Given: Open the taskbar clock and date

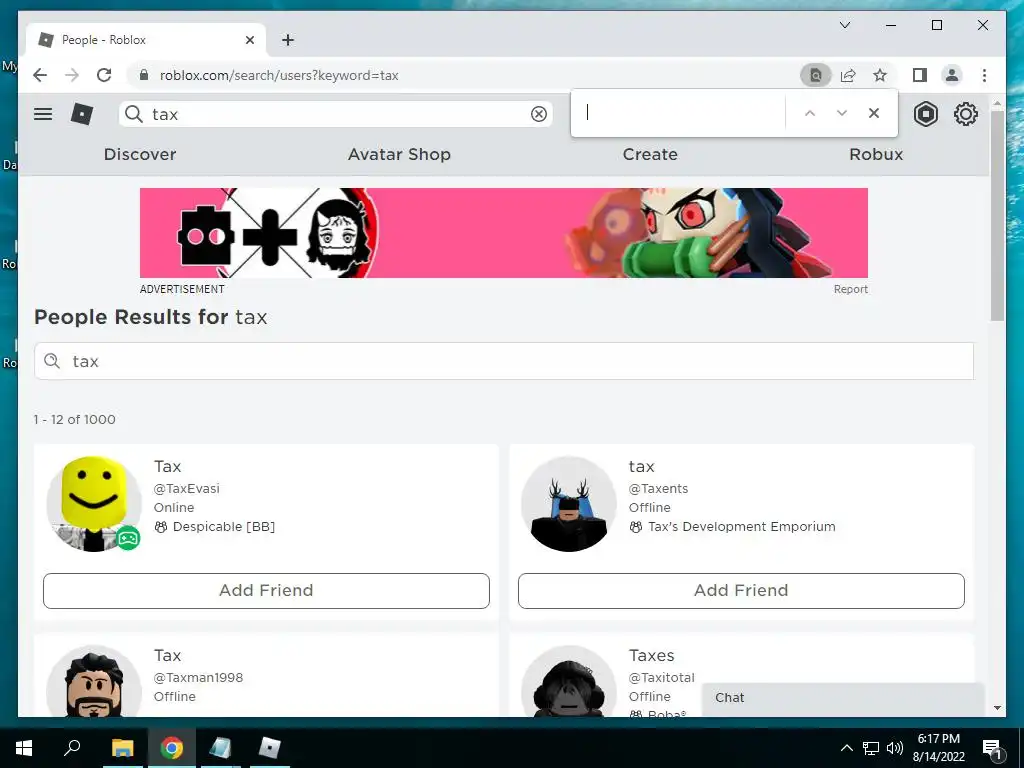Looking at the screenshot, I should click(x=938, y=748).
